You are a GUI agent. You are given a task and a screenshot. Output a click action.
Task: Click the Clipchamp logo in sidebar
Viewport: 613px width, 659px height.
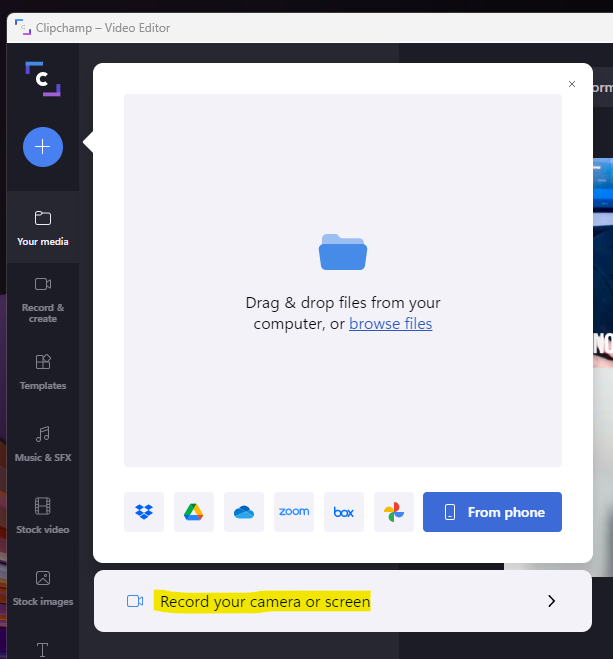[x=43, y=79]
